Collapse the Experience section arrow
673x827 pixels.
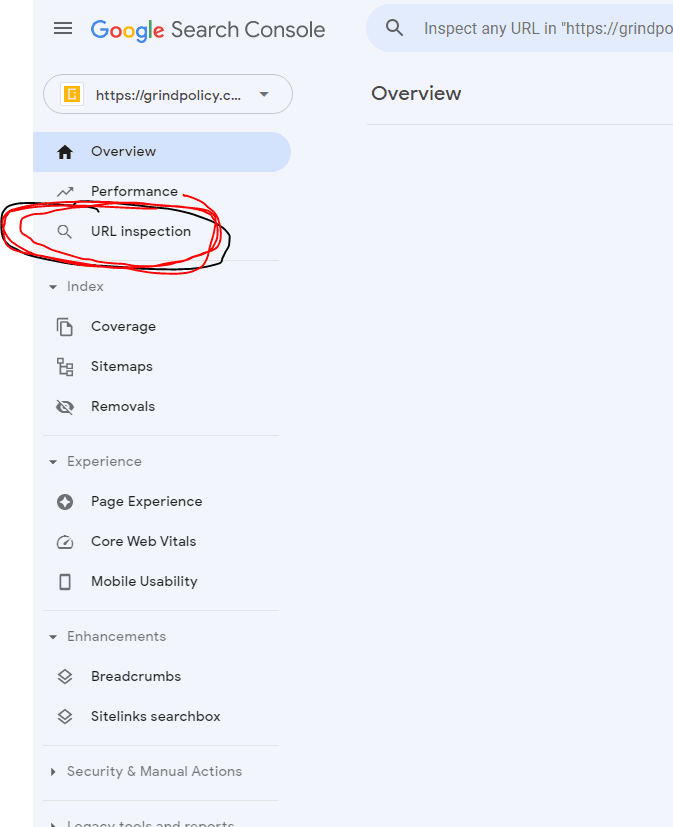pos(53,462)
